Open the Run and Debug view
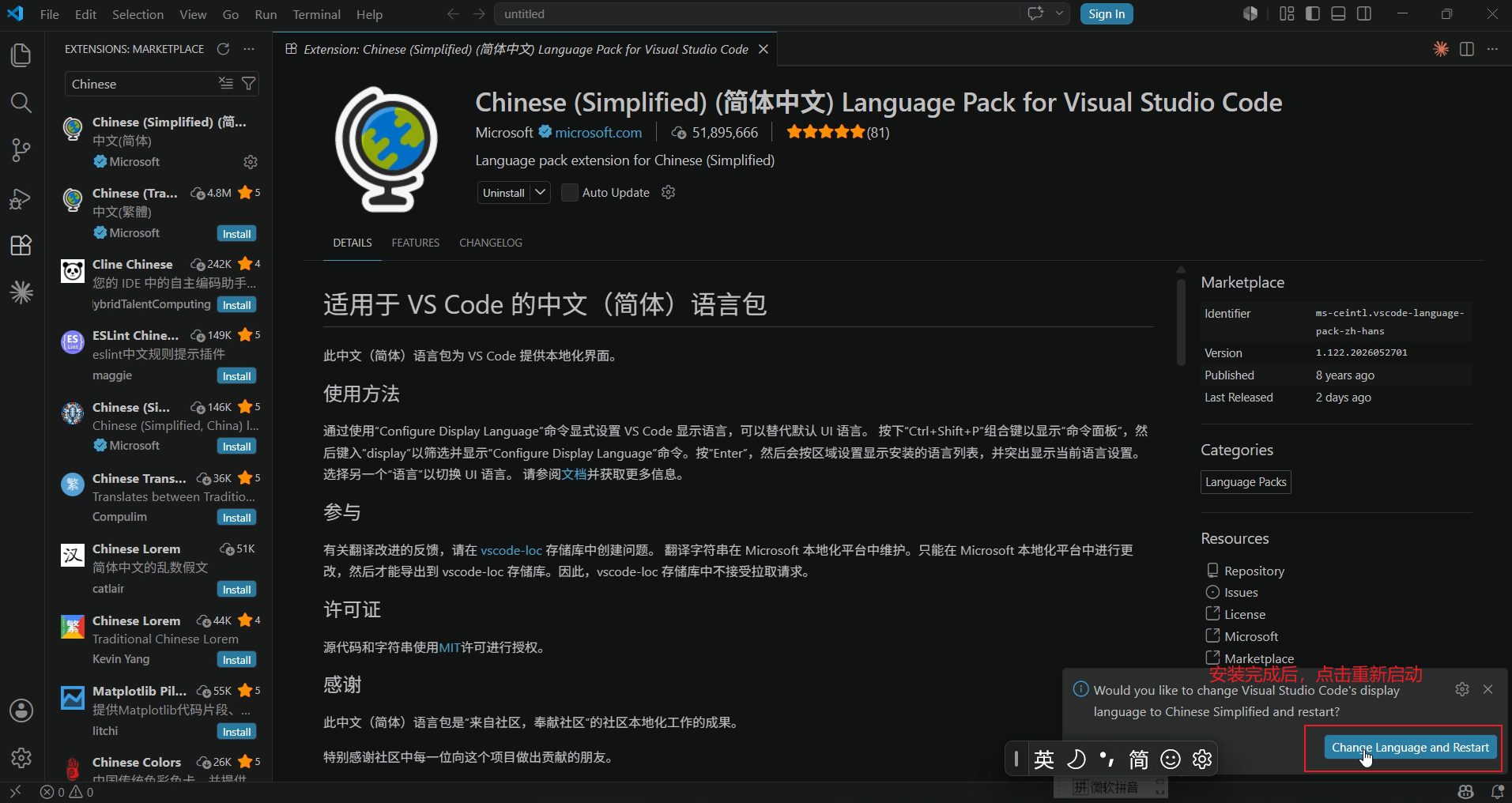1512x803 pixels. tap(21, 198)
